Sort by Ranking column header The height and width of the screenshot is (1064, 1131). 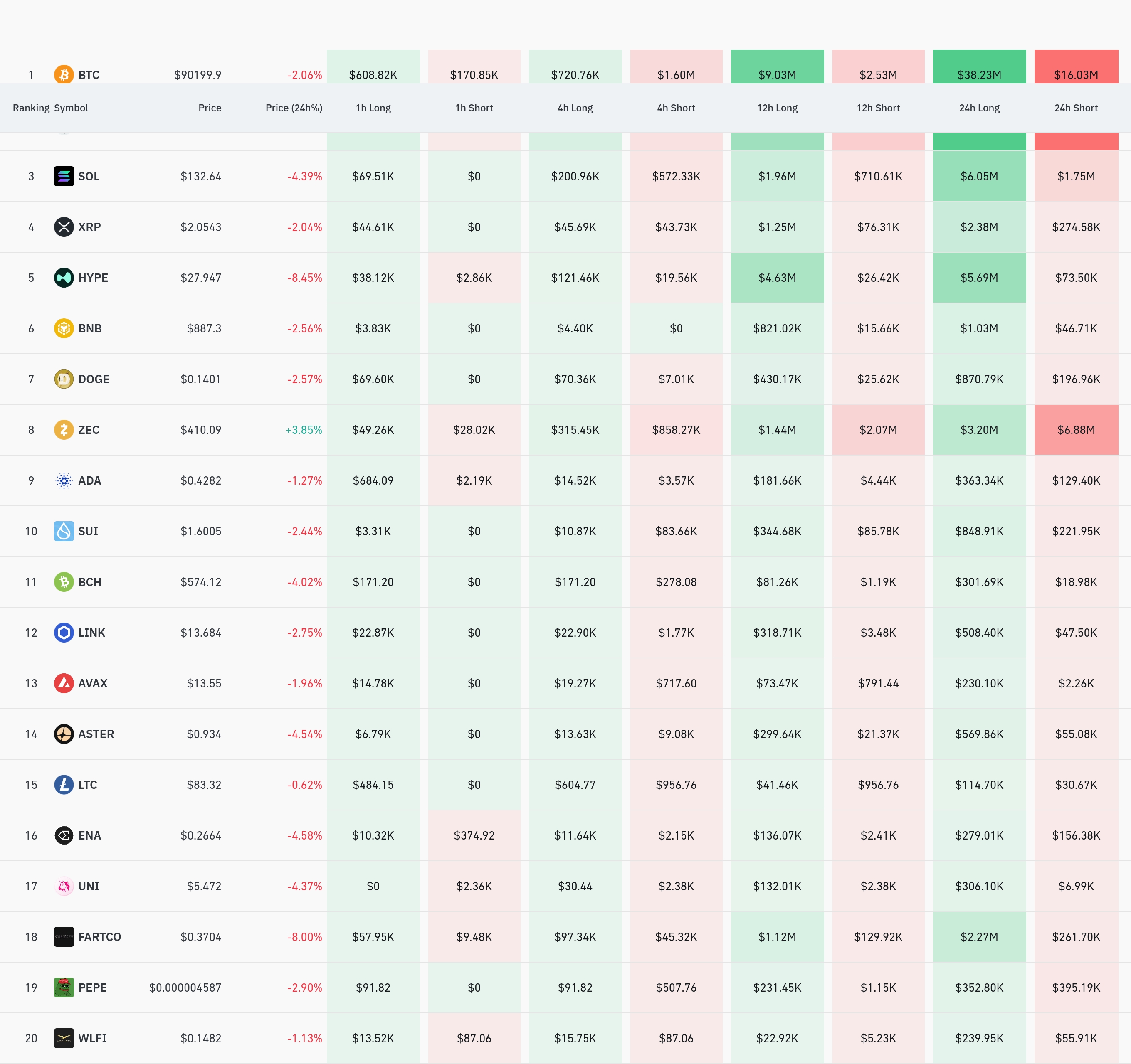[x=31, y=108]
